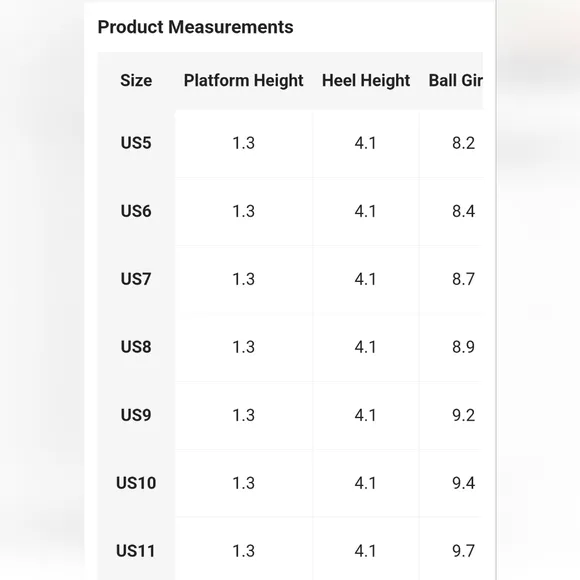Select the US6 size row label
The image size is (580, 580).
[136, 211]
